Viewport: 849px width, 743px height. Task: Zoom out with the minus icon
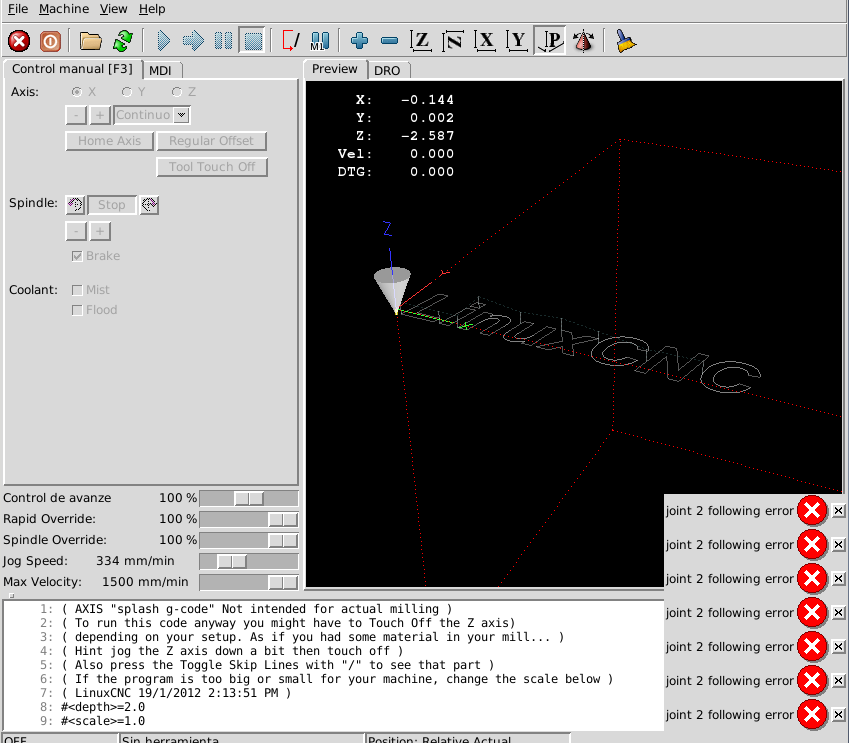pos(390,41)
